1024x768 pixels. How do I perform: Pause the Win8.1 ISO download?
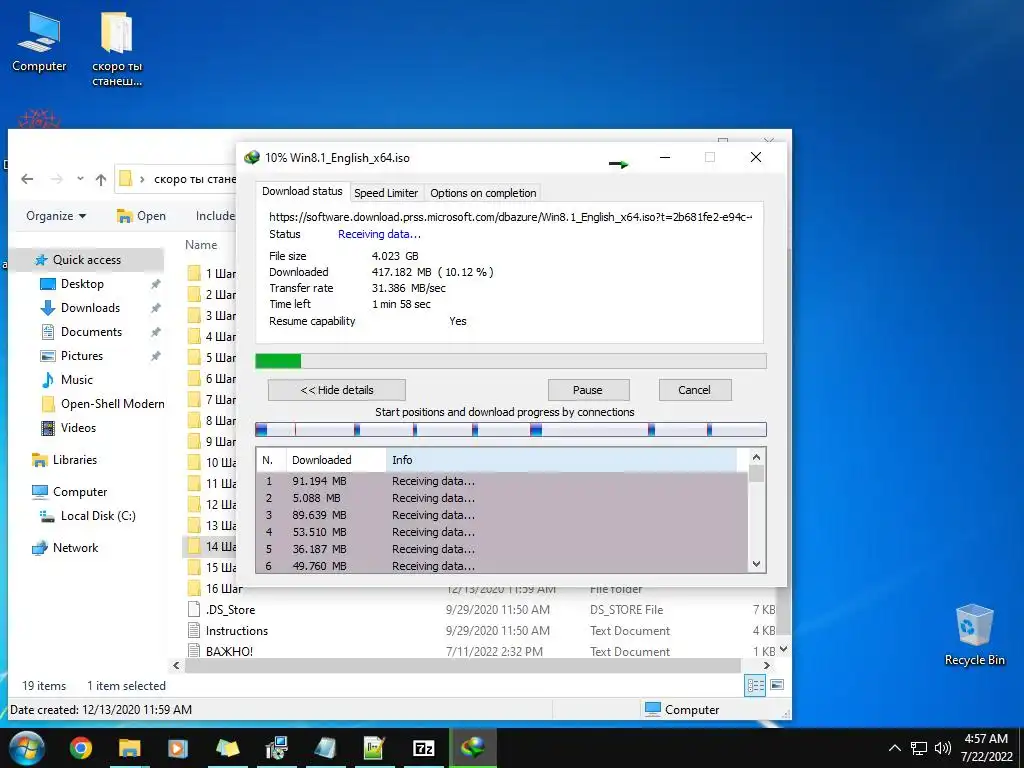(588, 390)
